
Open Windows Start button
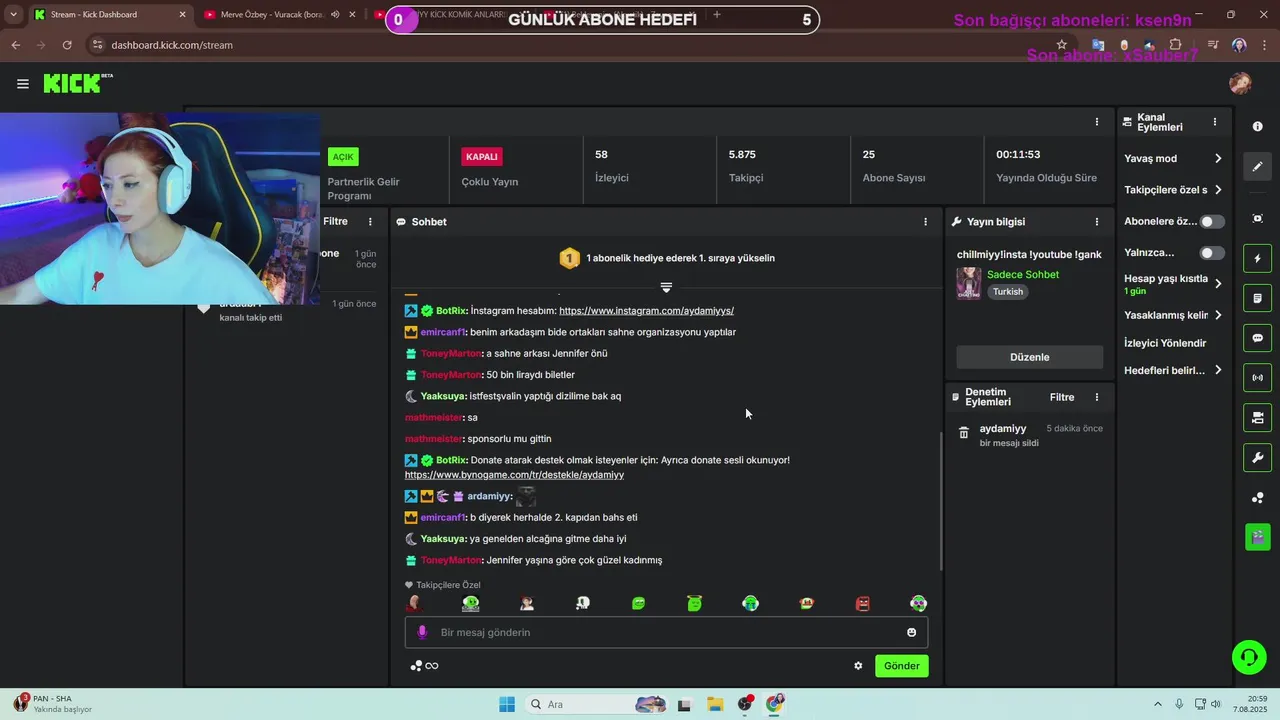coord(506,704)
